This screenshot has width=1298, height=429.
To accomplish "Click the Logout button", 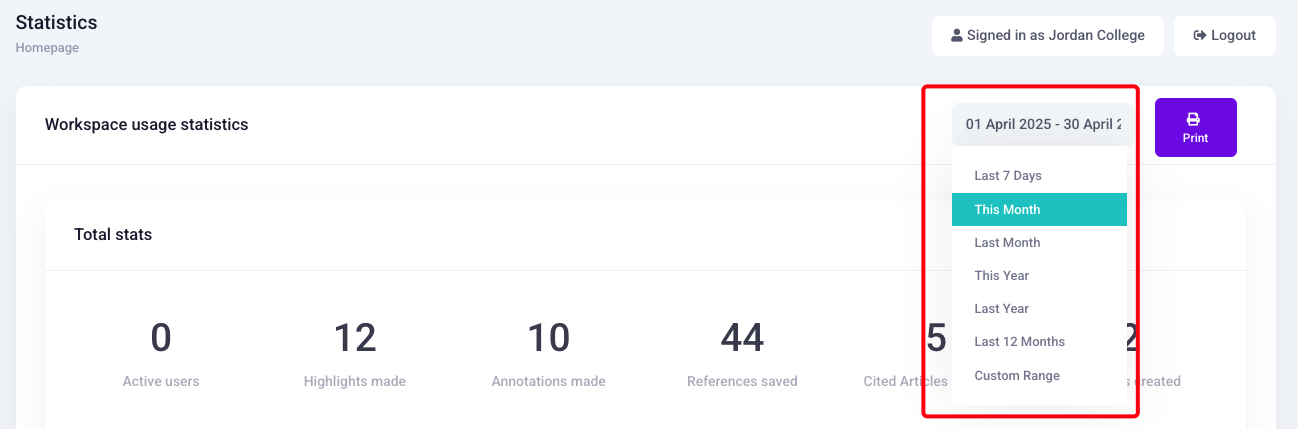I will [x=1224, y=35].
